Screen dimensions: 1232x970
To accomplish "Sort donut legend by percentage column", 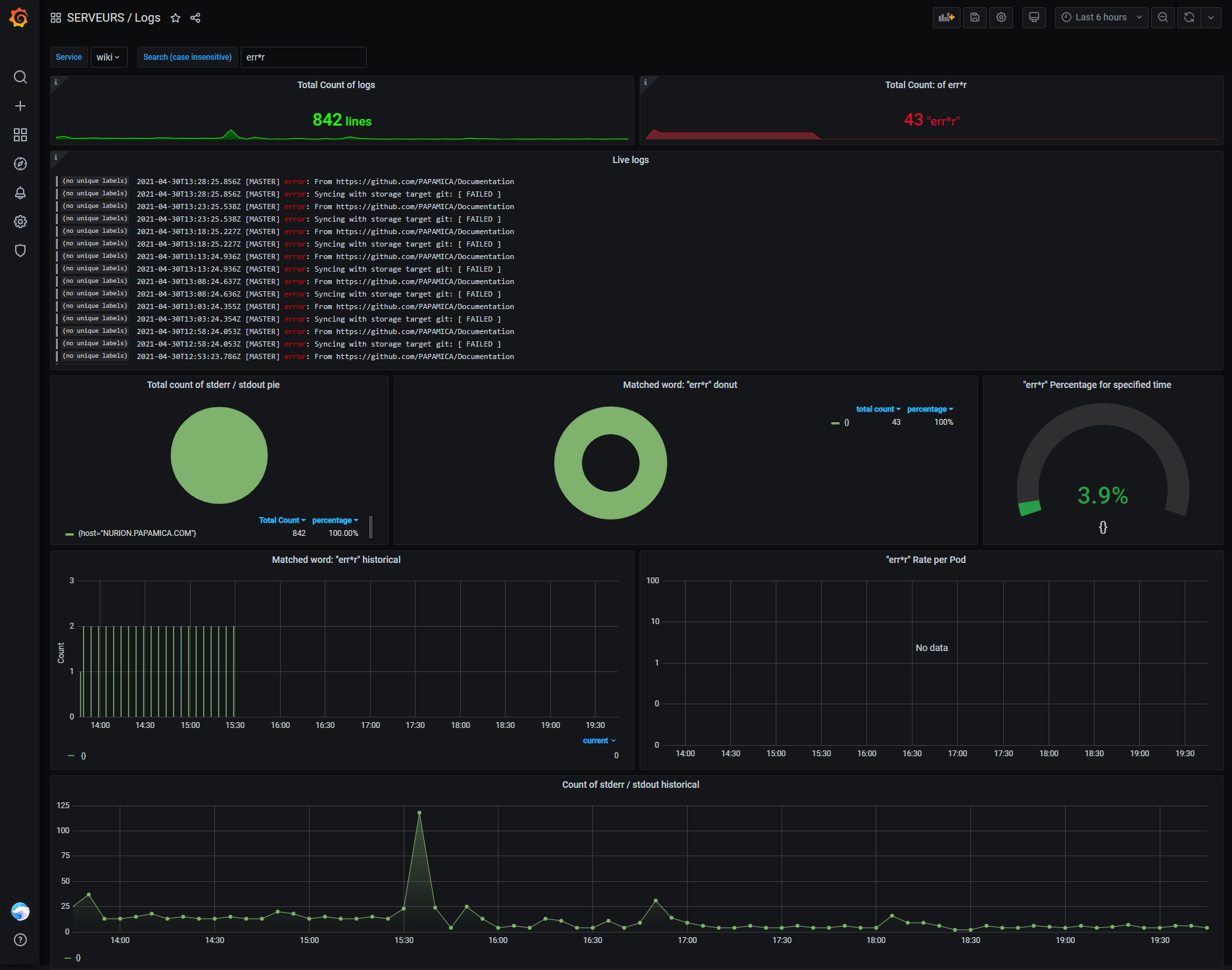I will point(929,409).
